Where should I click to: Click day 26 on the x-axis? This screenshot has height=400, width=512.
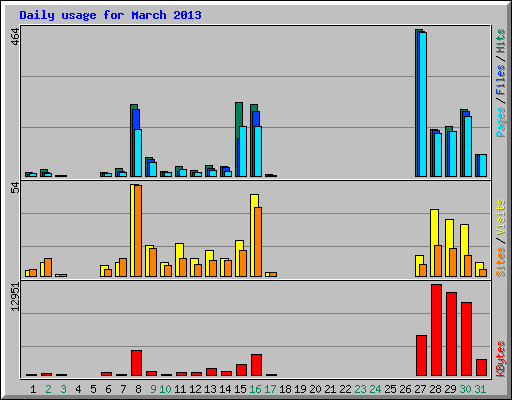[x=405, y=389]
